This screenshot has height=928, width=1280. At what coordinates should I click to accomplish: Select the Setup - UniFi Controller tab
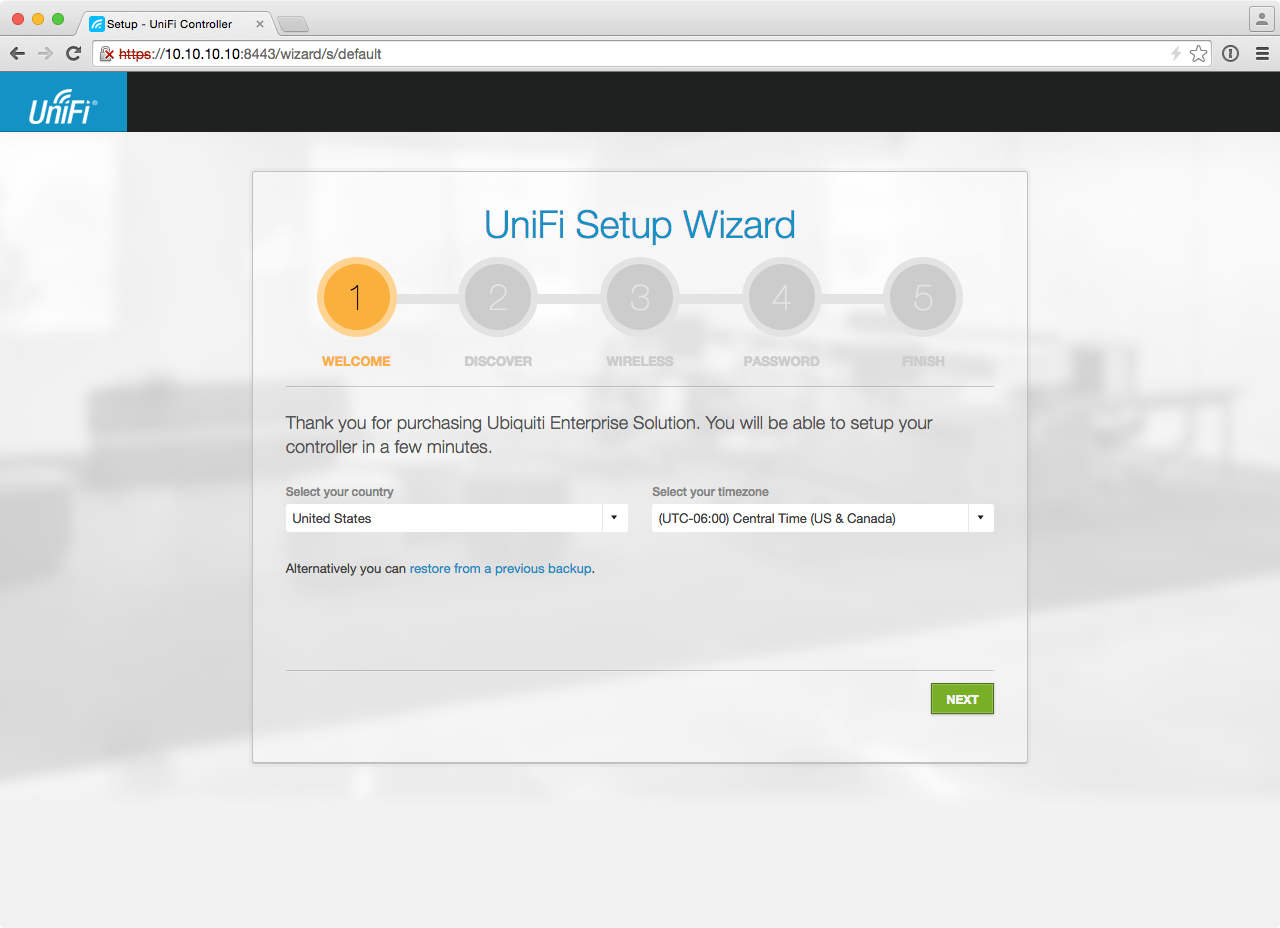tap(170, 24)
